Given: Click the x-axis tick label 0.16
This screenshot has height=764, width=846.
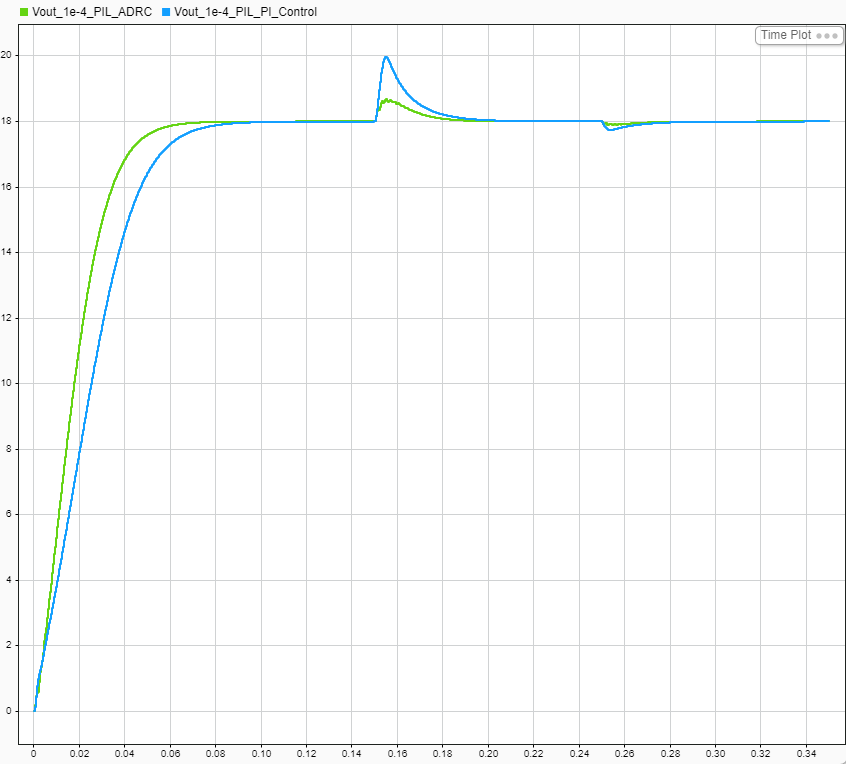Looking at the screenshot, I should click(397, 753).
